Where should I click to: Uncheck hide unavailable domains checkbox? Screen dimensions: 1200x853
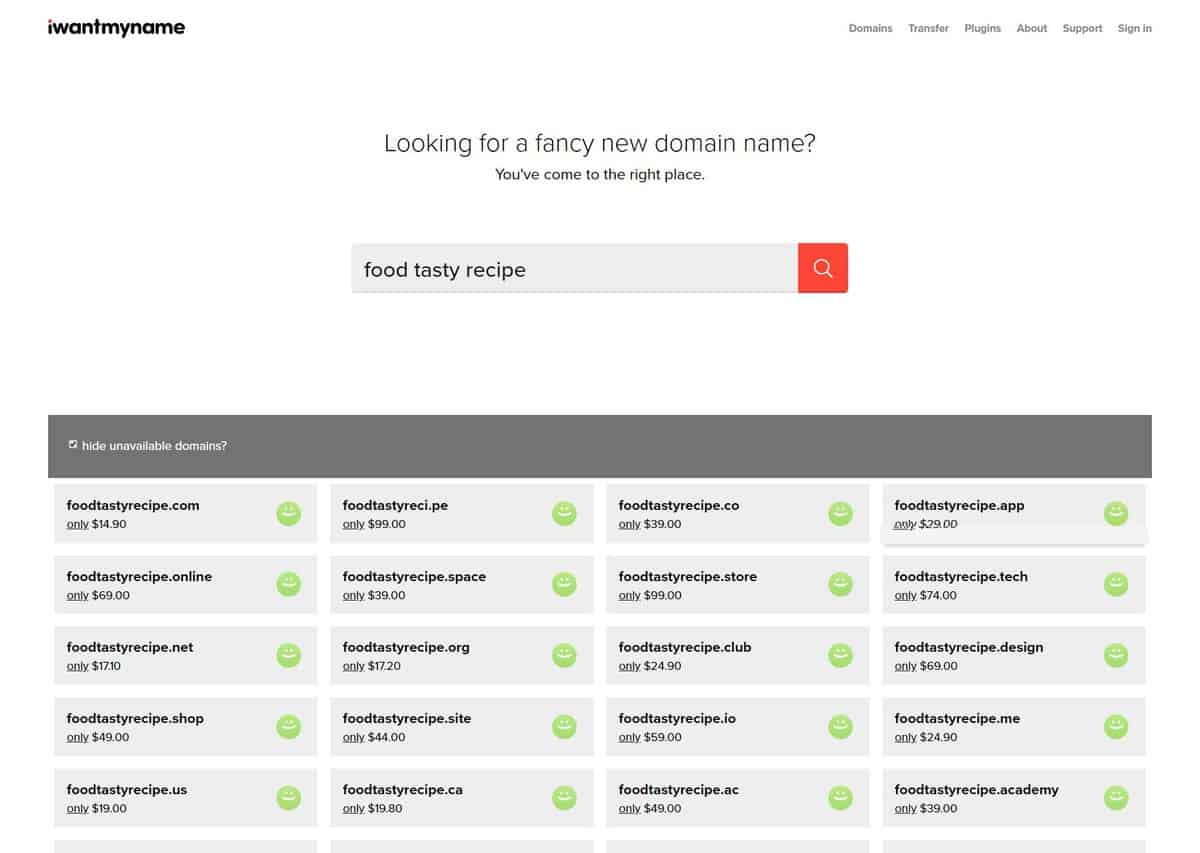[73, 445]
